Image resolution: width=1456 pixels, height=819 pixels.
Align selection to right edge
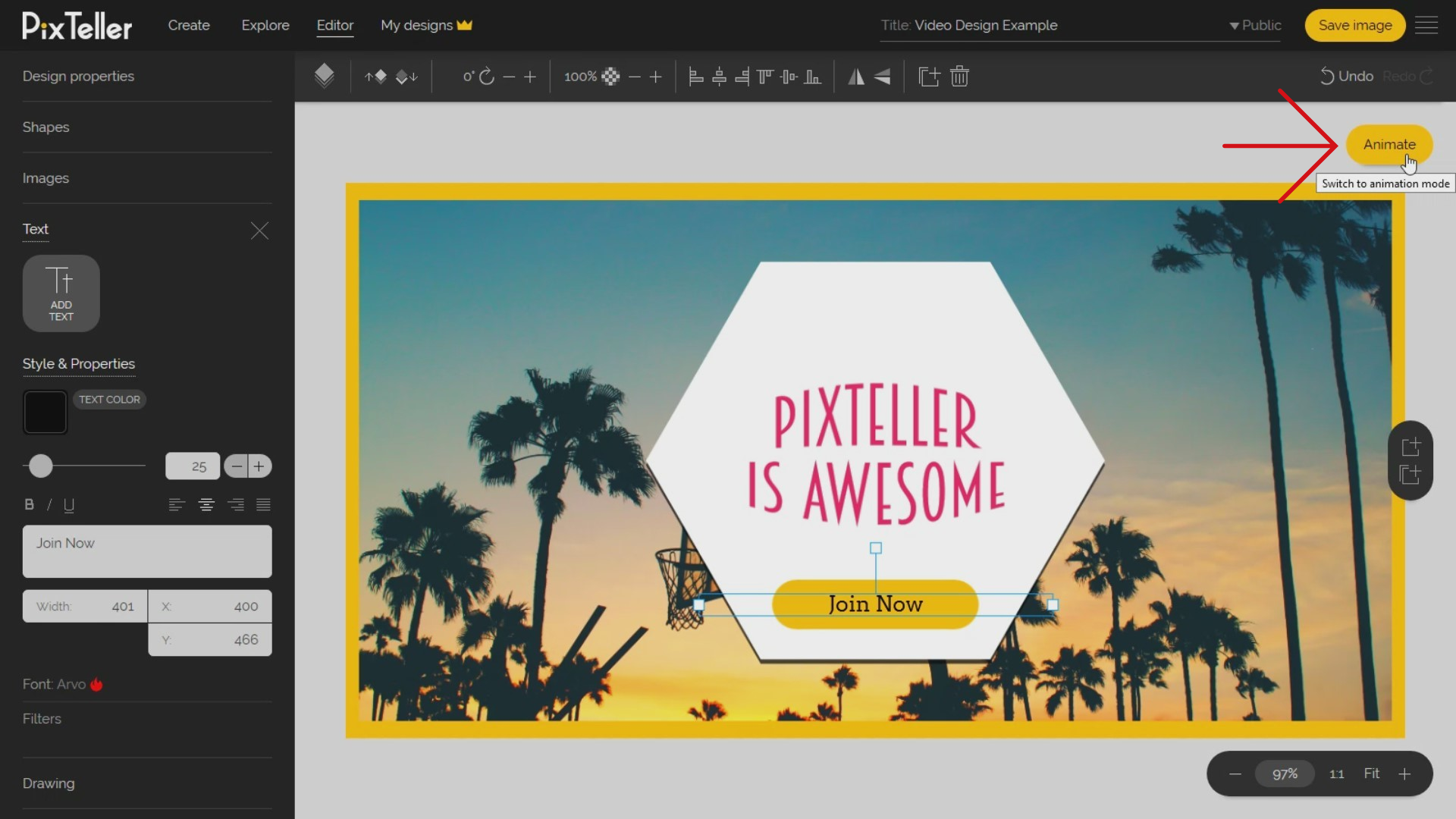(x=742, y=77)
